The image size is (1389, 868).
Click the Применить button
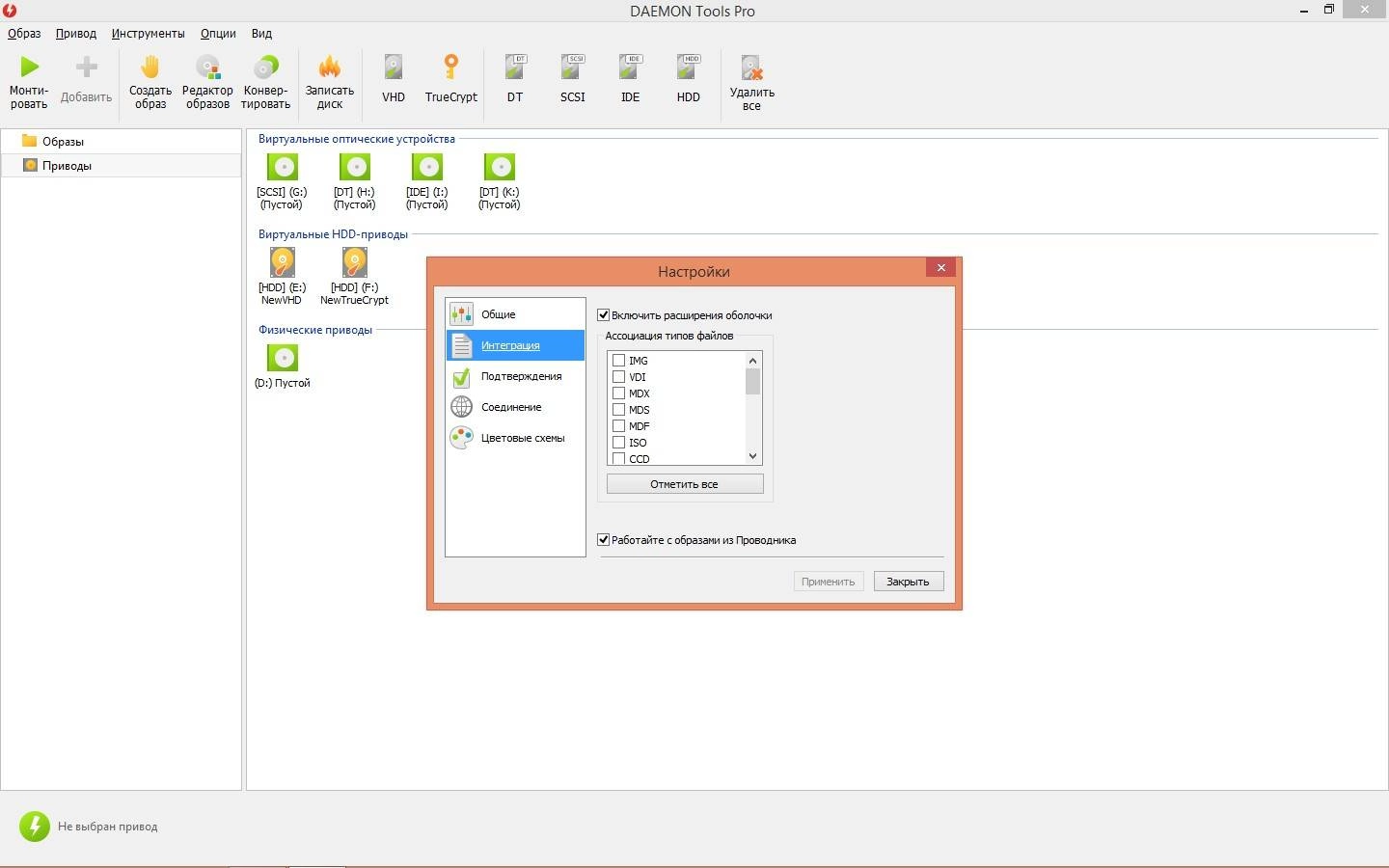tap(829, 582)
